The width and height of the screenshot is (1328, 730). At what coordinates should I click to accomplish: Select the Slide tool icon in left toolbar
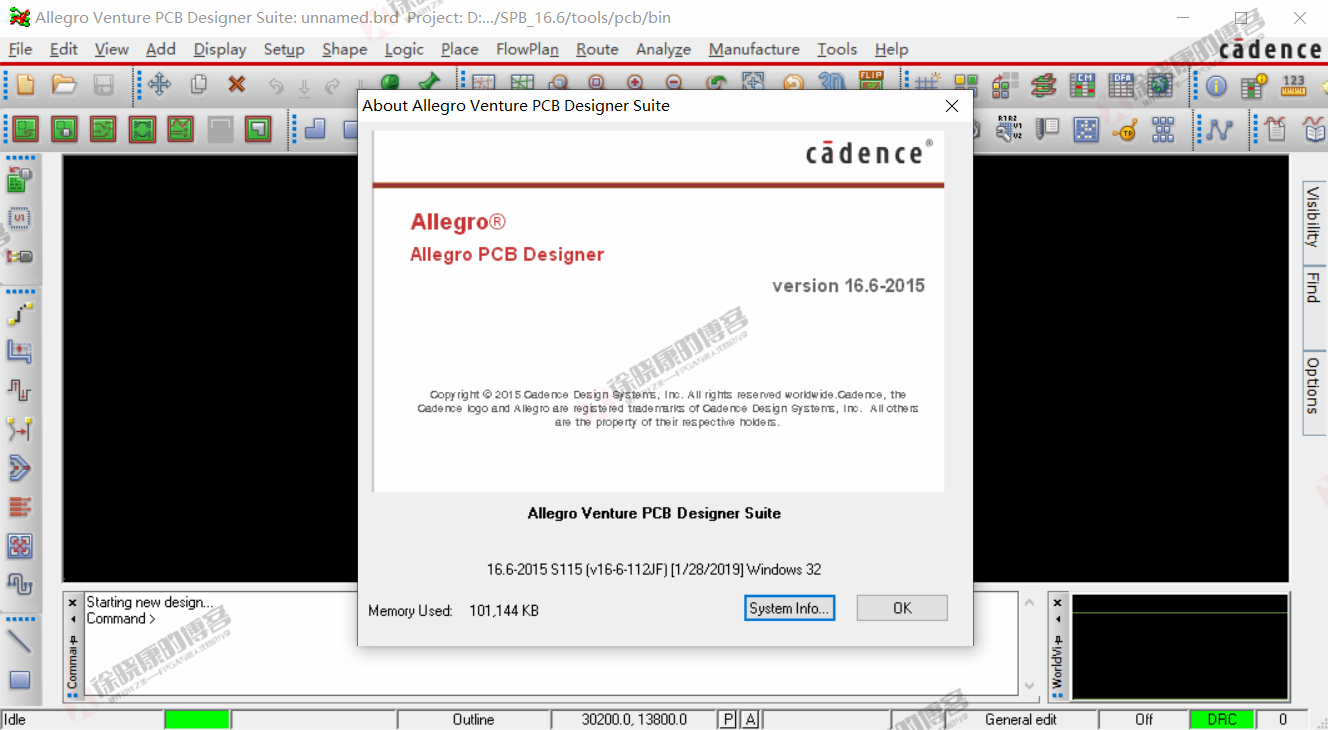[20, 351]
